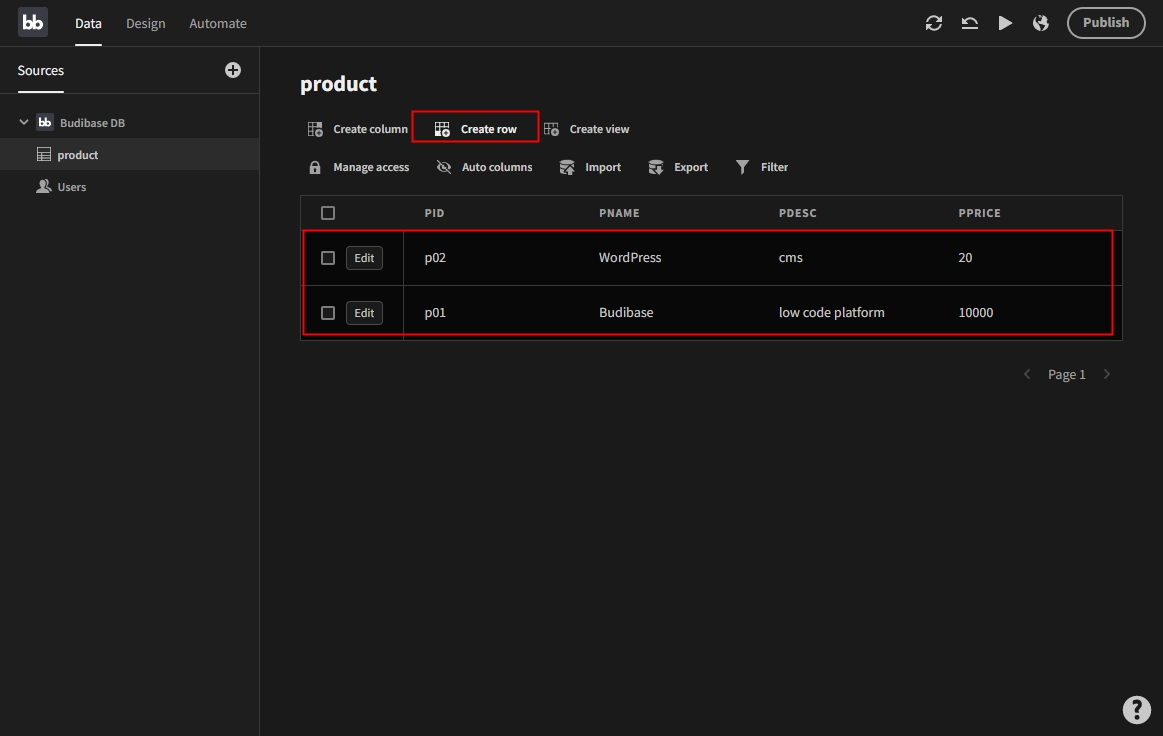Collapse the Budibase DB tree chevron
This screenshot has width=1163, height=736.
tap(23, 123)
